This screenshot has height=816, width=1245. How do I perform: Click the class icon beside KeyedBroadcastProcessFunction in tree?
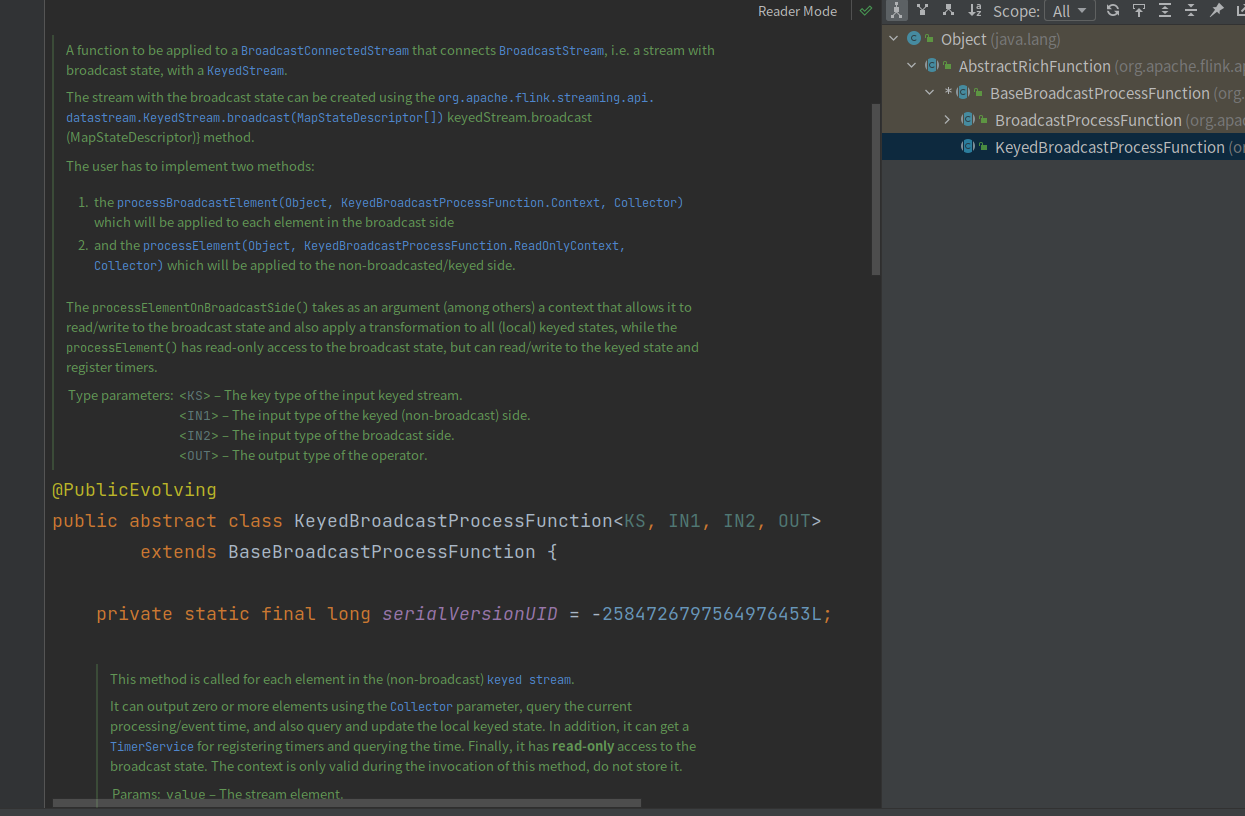click(968, 147)
